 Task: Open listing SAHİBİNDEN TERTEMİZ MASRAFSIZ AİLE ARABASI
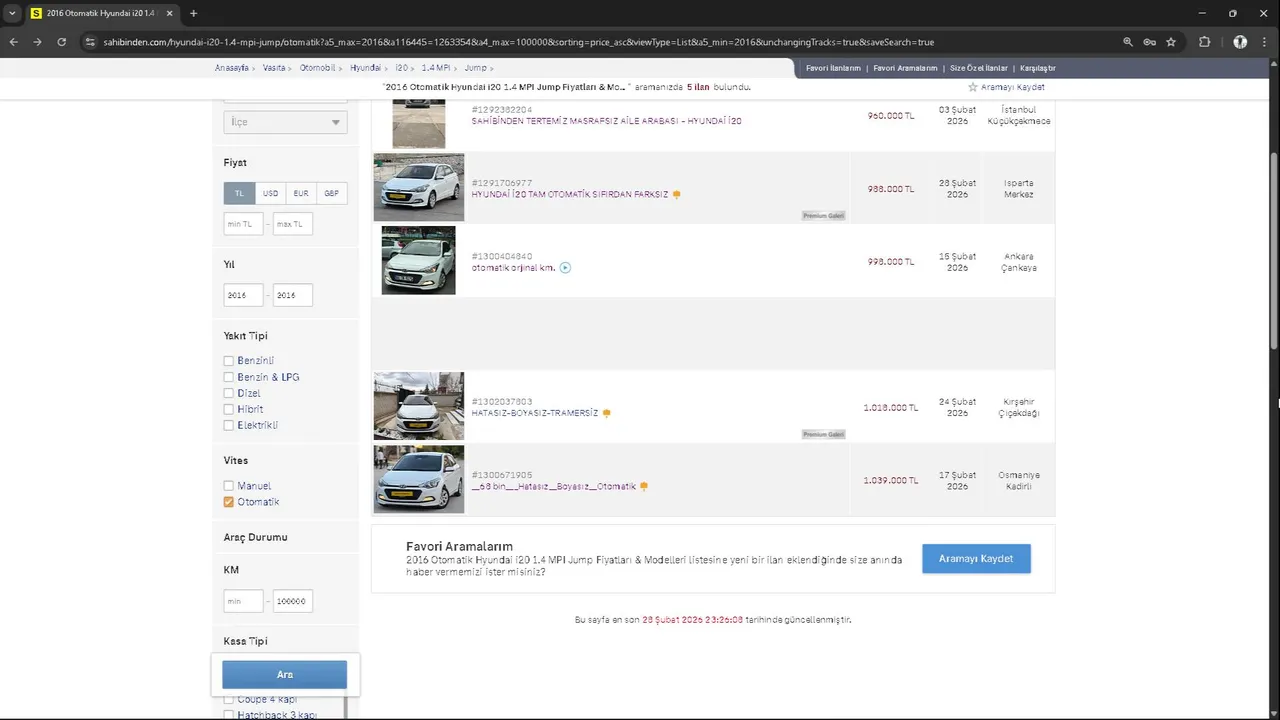[607, 121]
